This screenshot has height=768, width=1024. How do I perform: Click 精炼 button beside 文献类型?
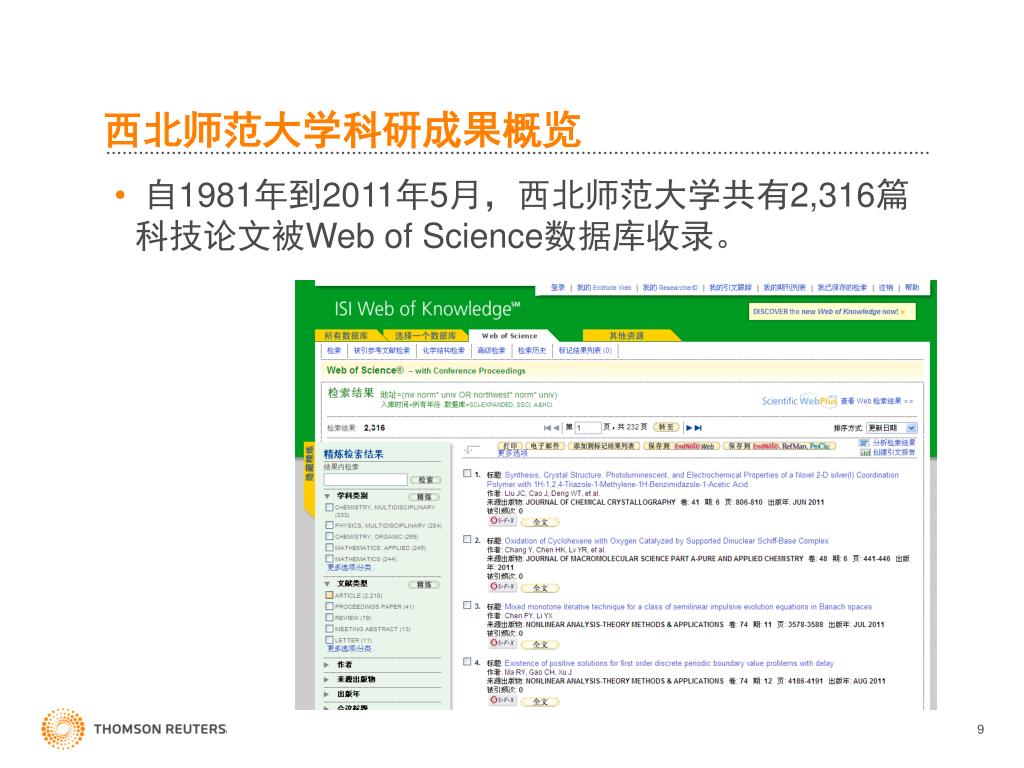pyautogui.click(x=424, y=584)
